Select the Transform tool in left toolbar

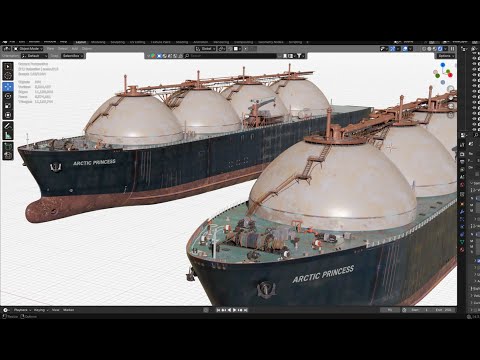pyautogui.click(x=8, y=115)
